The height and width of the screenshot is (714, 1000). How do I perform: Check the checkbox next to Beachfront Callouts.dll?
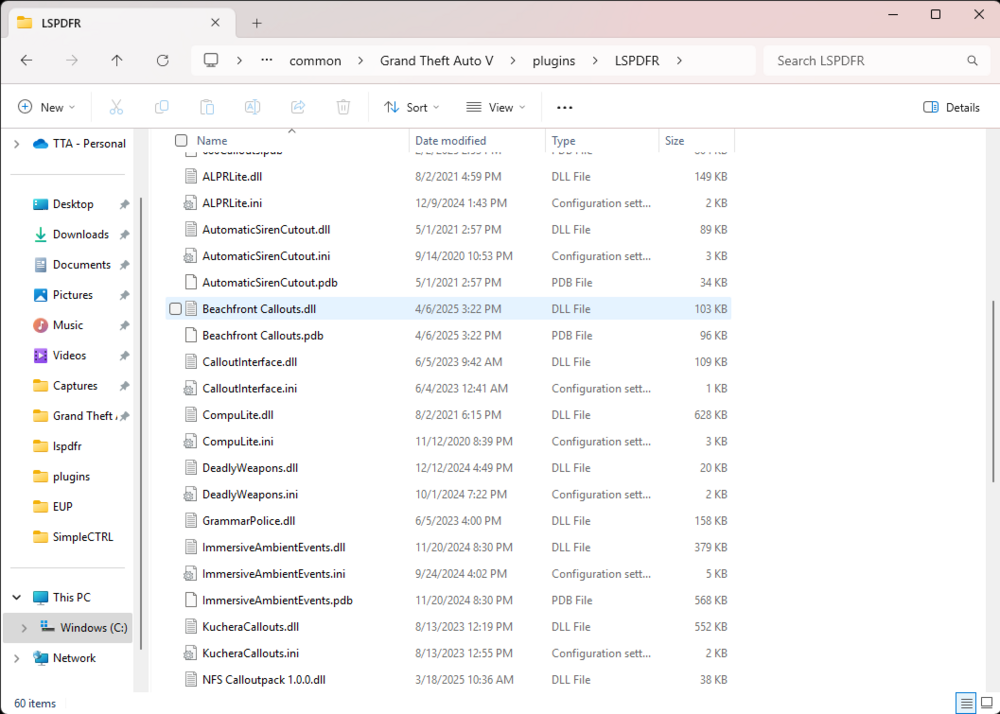[176, 308]
